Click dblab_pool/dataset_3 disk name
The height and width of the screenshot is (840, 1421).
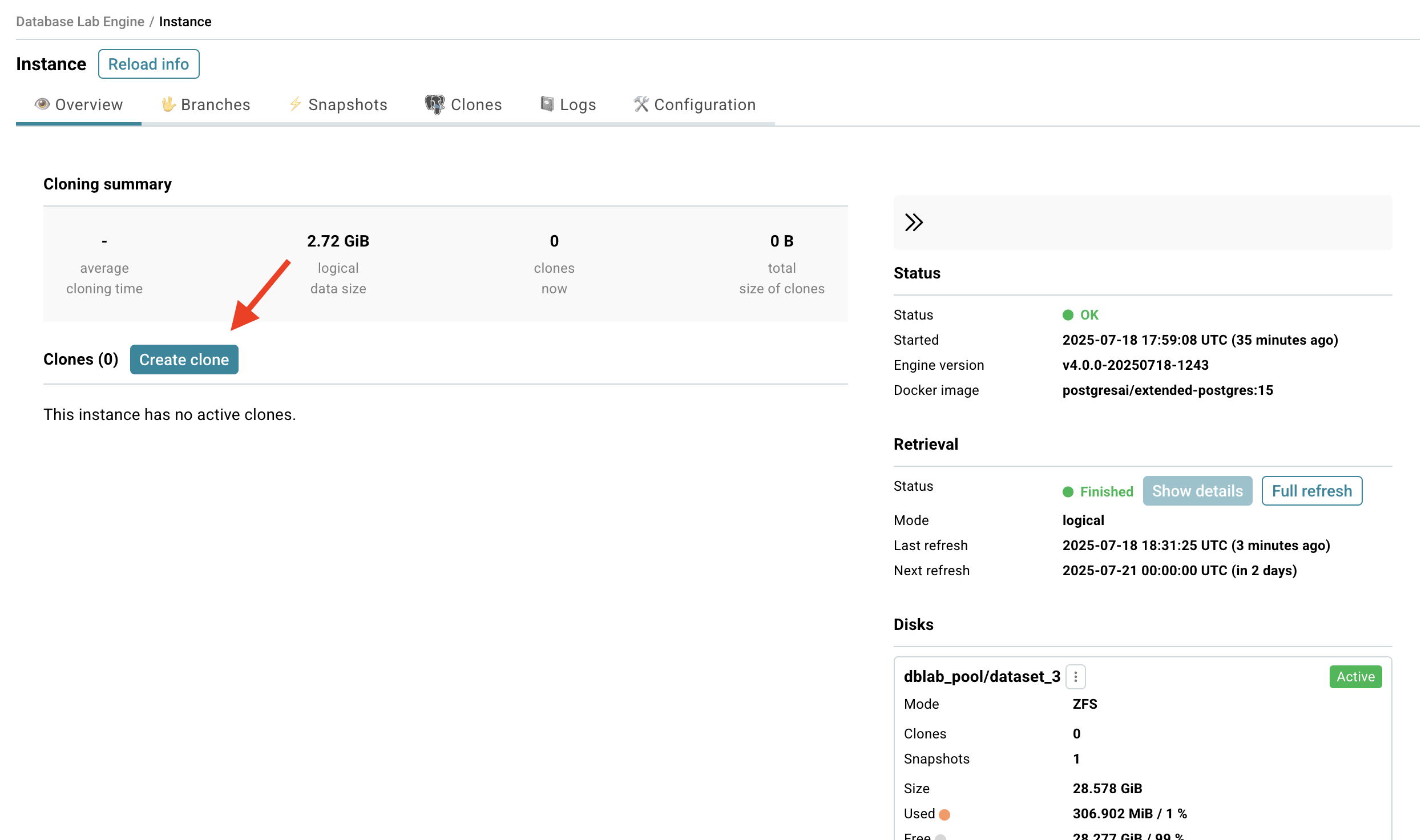pyautogui.click(x=982, y=677)
